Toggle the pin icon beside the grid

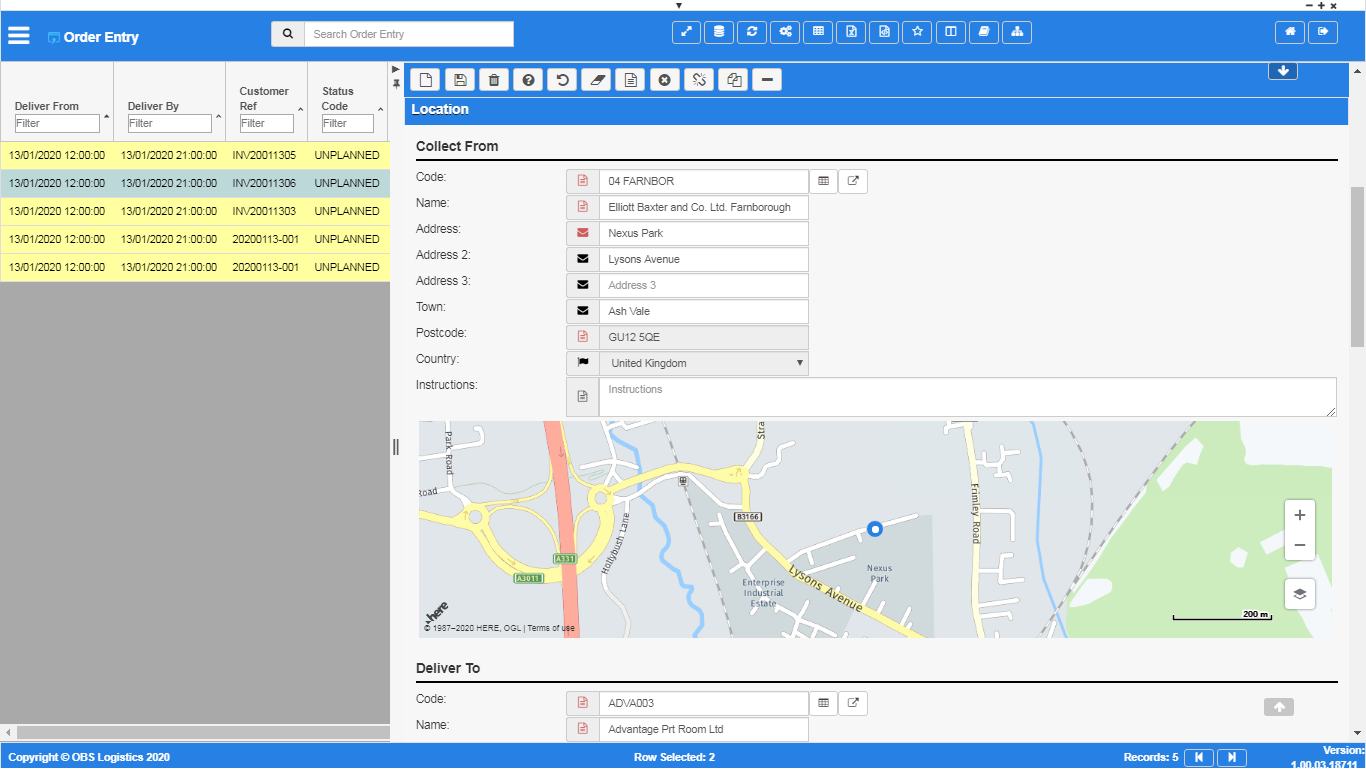tap(396, 84)
